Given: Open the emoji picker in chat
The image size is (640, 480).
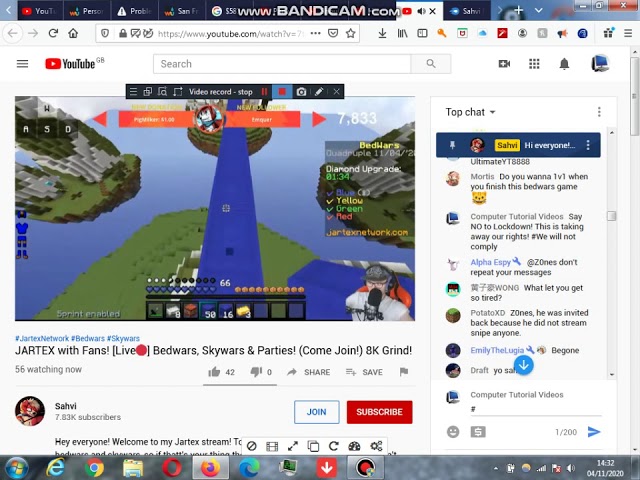Looking at the screenshot, I should 453,432.
